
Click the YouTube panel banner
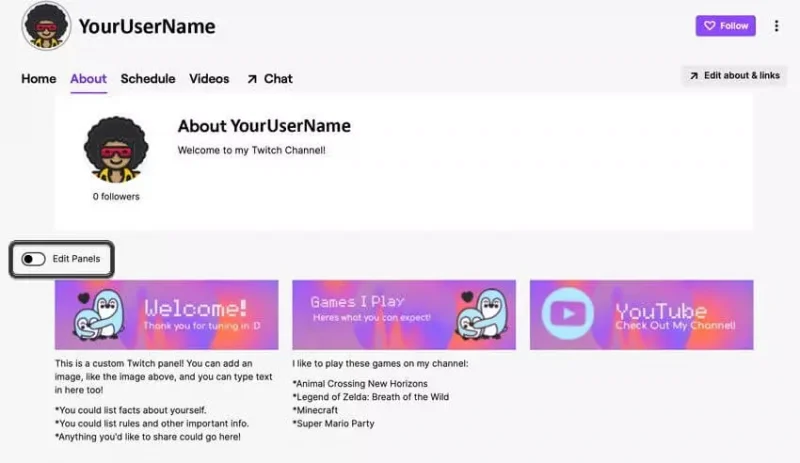[641, 314]
